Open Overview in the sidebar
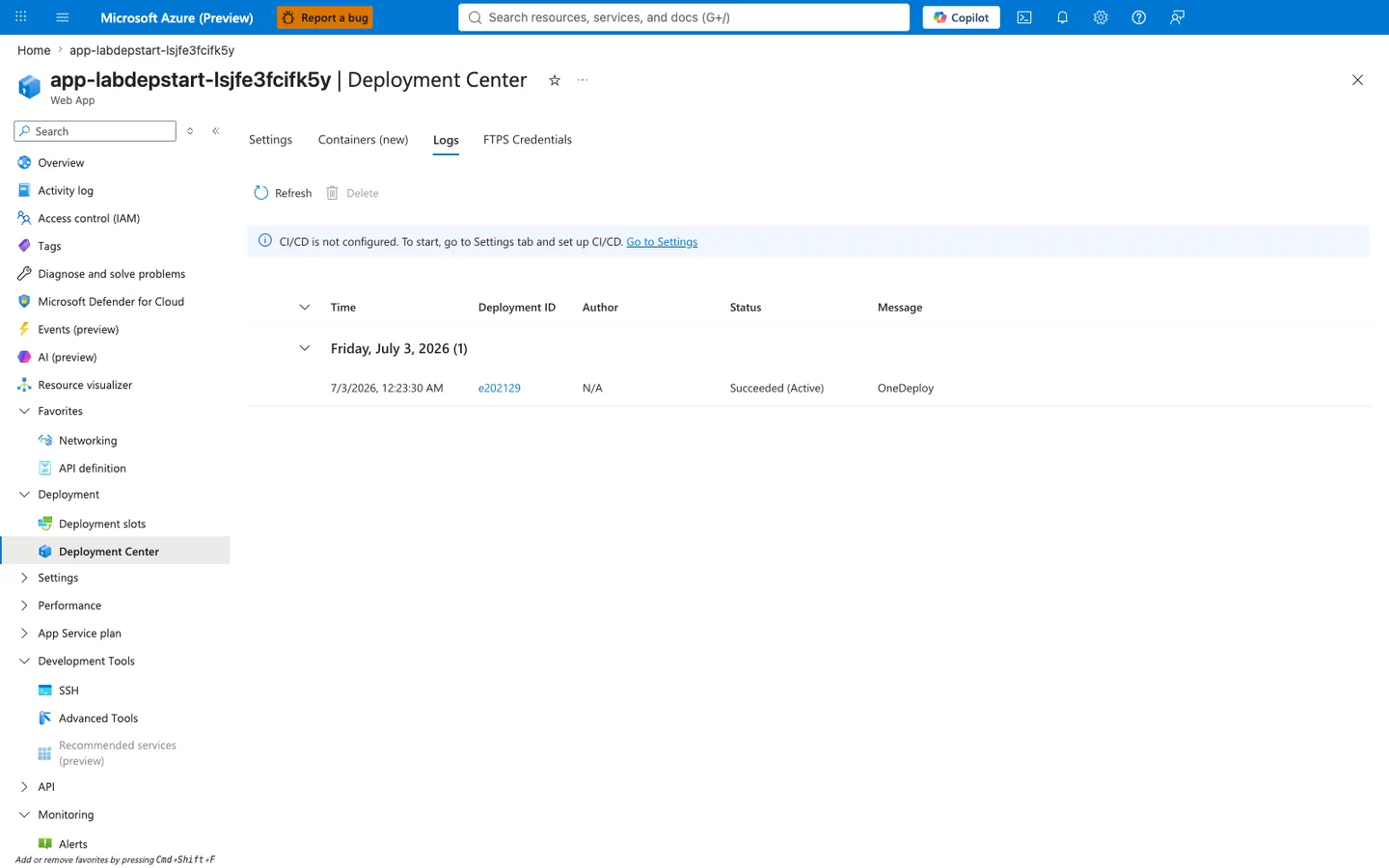Image resolution: width=1389 pixels, height=868 pixels. 61,163
